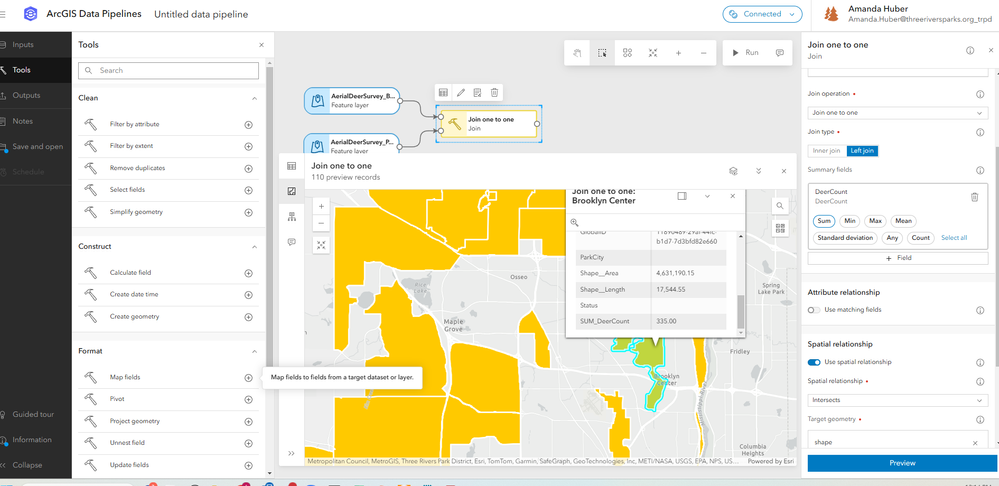Click the Select all link

pos(954,238)
